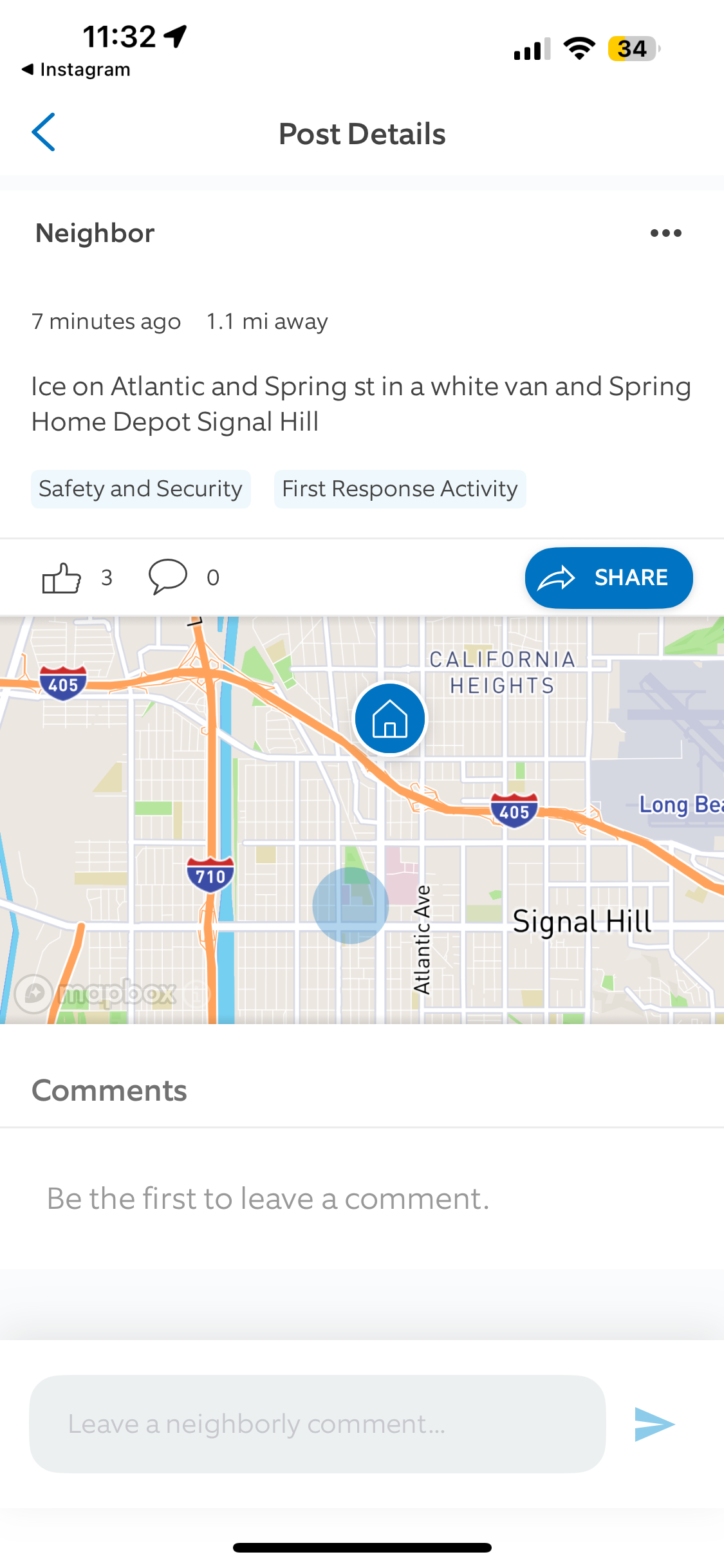Tap the Long Beach airport label

click(x=680, y=805)
